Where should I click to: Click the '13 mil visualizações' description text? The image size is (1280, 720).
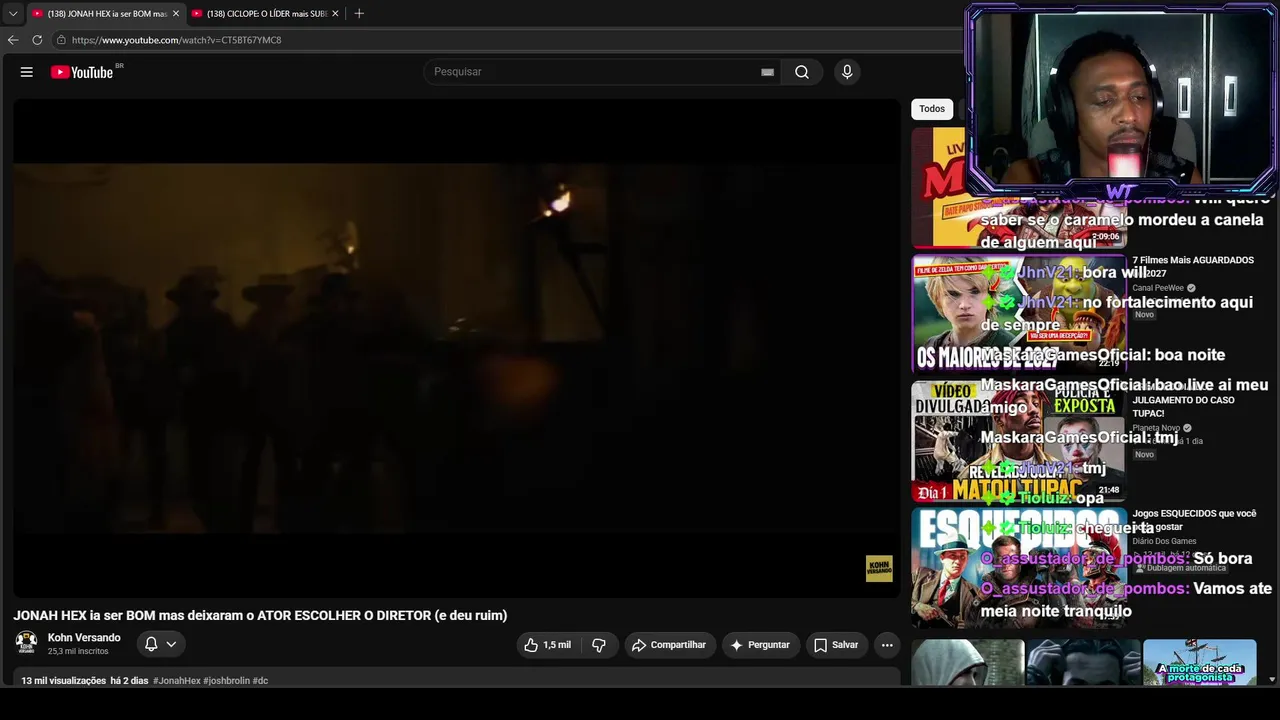64,681
